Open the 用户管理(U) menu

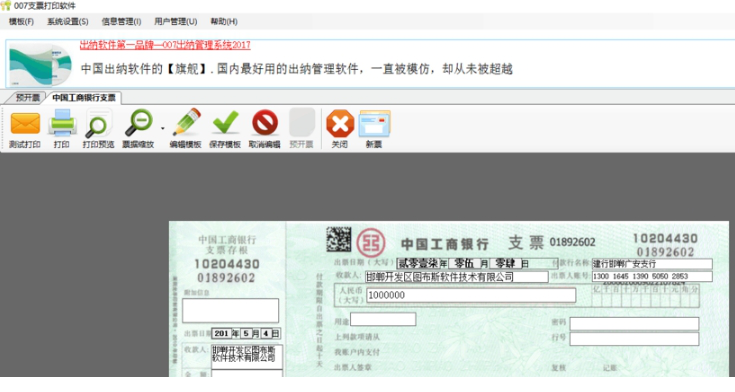[x=176, y=22]
